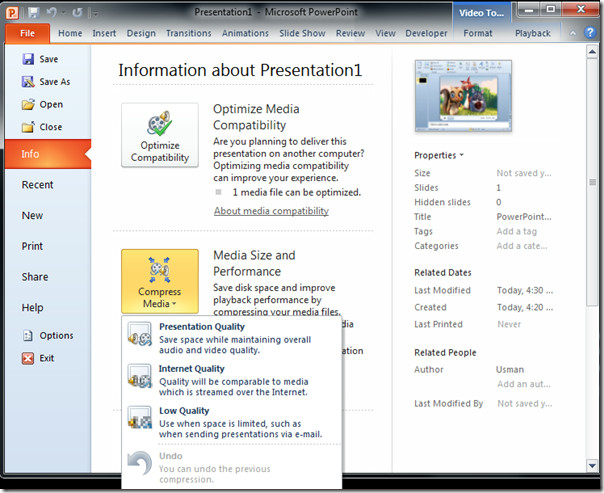Viewport: 604px width, 493px height.
Task: Open the Animations tab
Action: coord(245,34)
